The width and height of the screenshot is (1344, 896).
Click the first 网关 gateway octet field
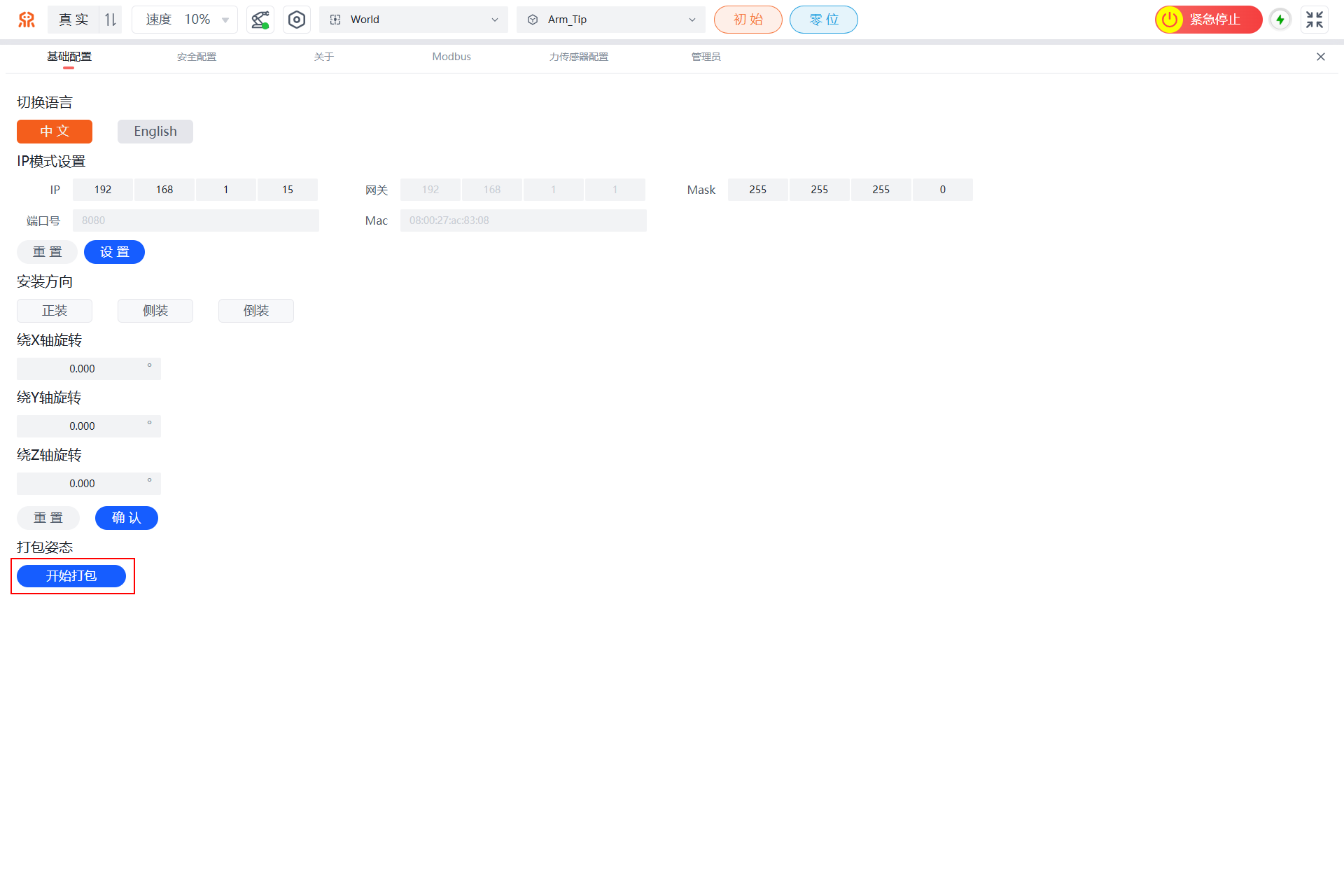[430, 190]
